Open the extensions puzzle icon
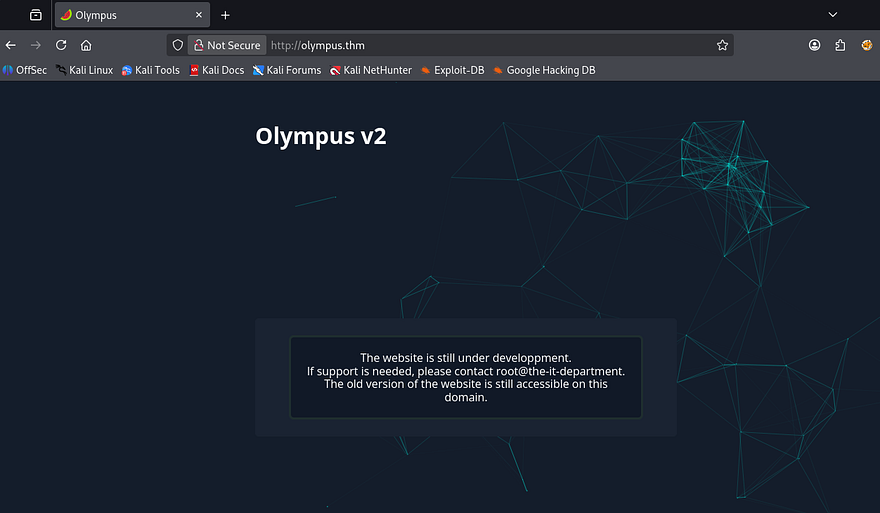 coord(840,45)
